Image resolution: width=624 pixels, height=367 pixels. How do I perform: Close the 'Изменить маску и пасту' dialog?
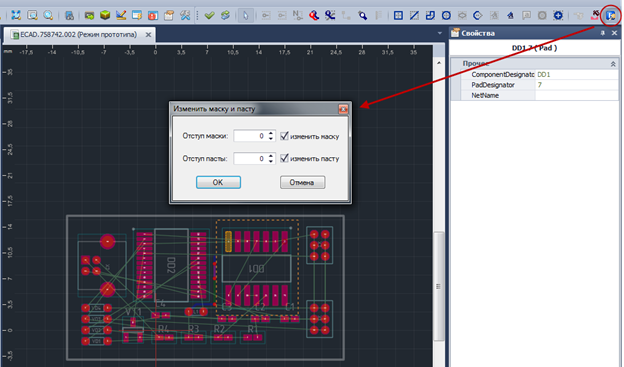[x=343, y=109]
